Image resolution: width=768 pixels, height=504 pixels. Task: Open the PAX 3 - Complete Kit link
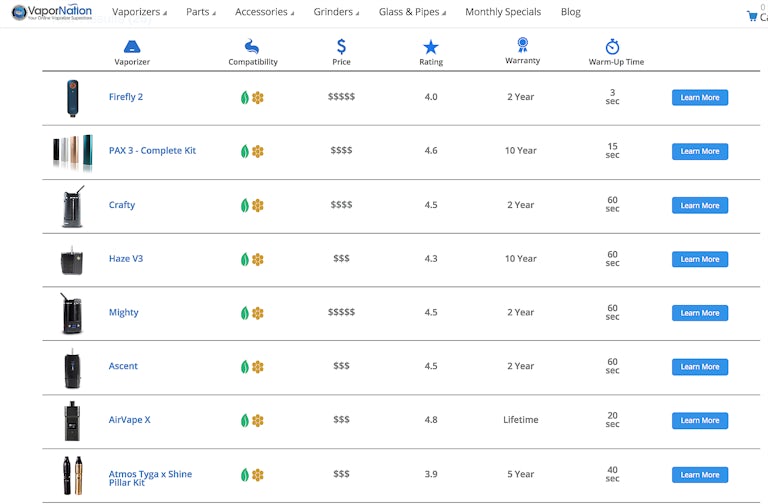point(152,150)
